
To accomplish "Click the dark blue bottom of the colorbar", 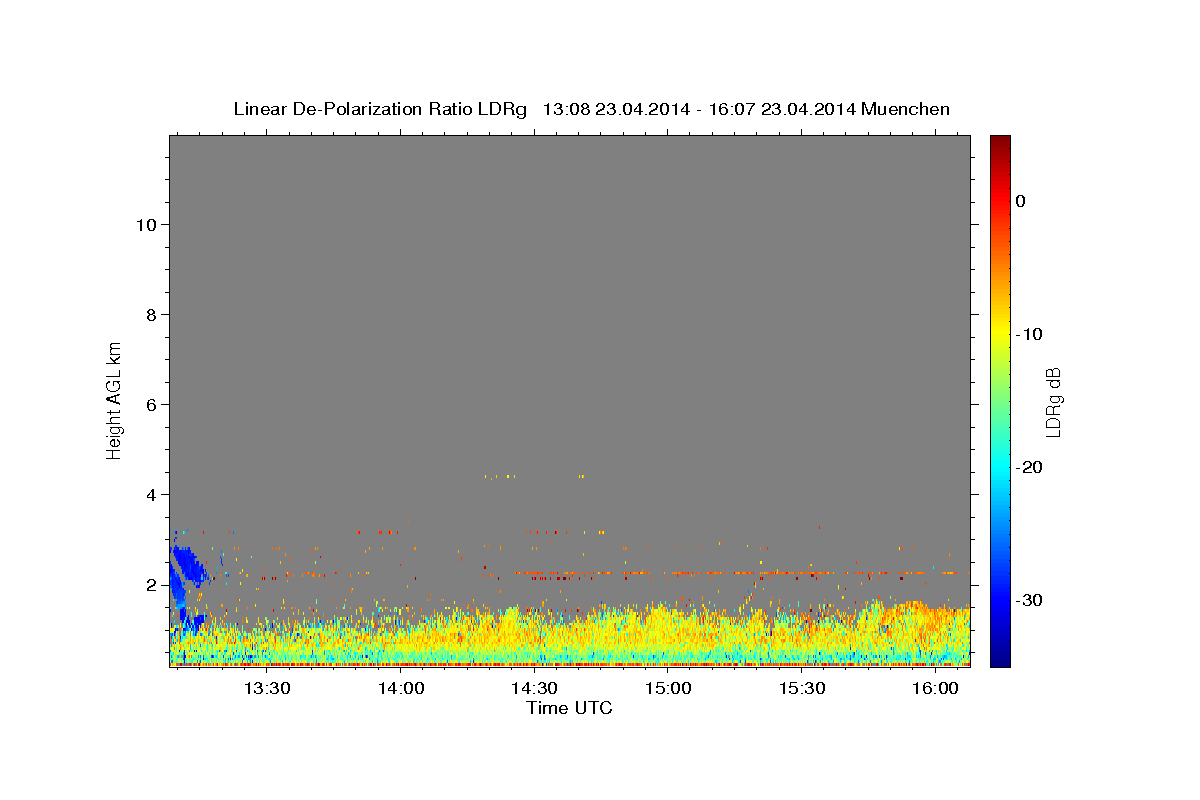I will [x=1000, y=658].
